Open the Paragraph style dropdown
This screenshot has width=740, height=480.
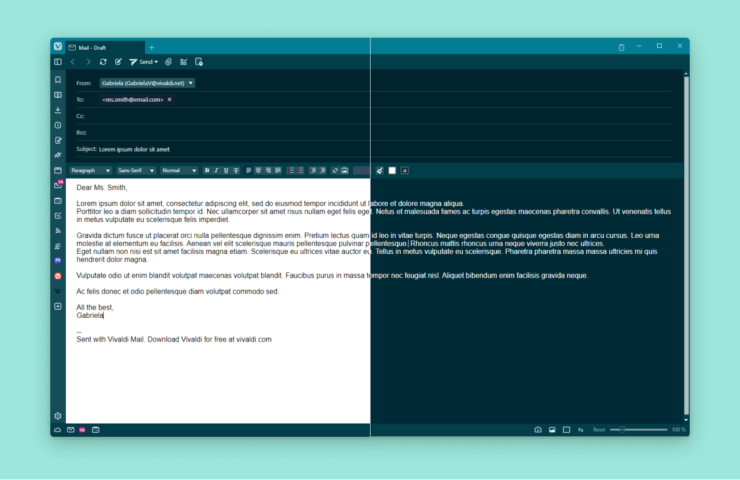coord(90,170)
